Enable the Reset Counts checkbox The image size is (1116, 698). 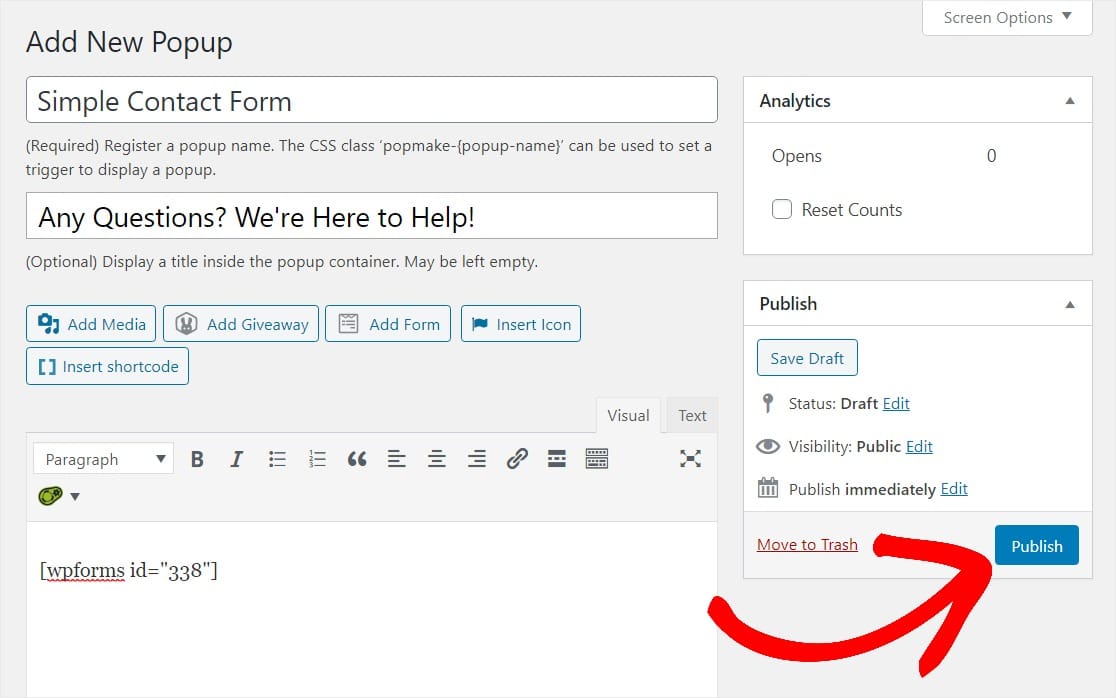pos(782,210)
